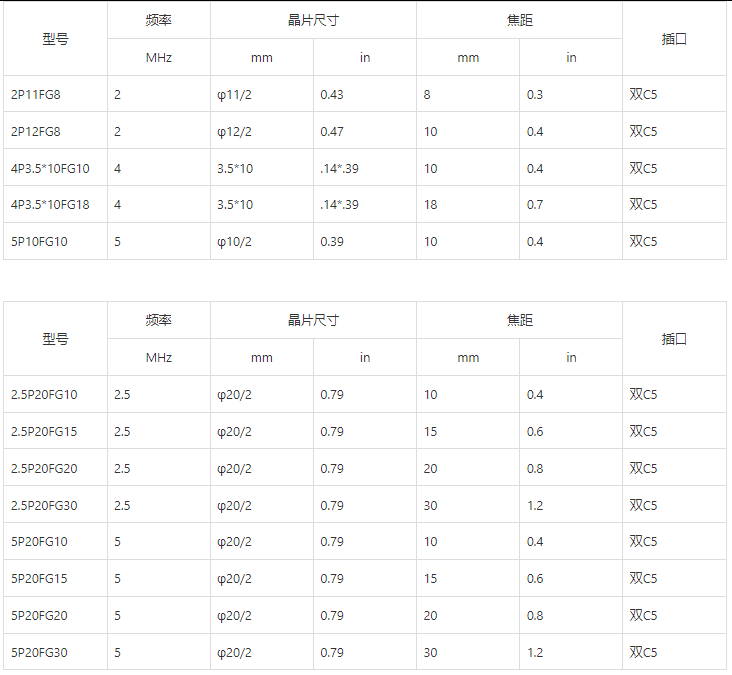Select the 4P3.5*10FG18 model entry
Image resolution: width=732 pixels, height=675 pixels.
[50, 205]
